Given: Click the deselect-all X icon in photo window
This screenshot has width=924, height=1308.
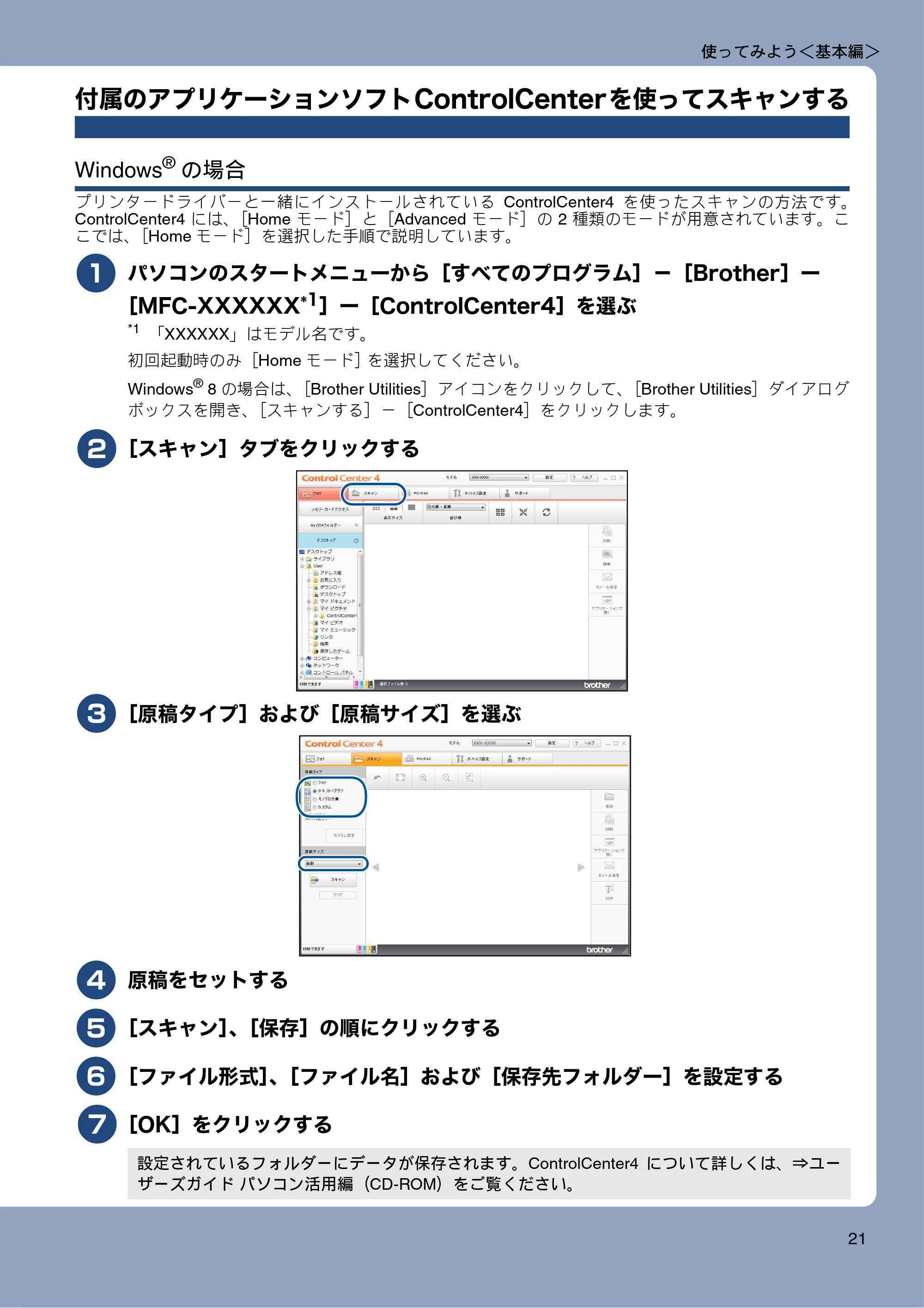Looking at the screenshot, I should pyautogui.click(x=523, y=512).
